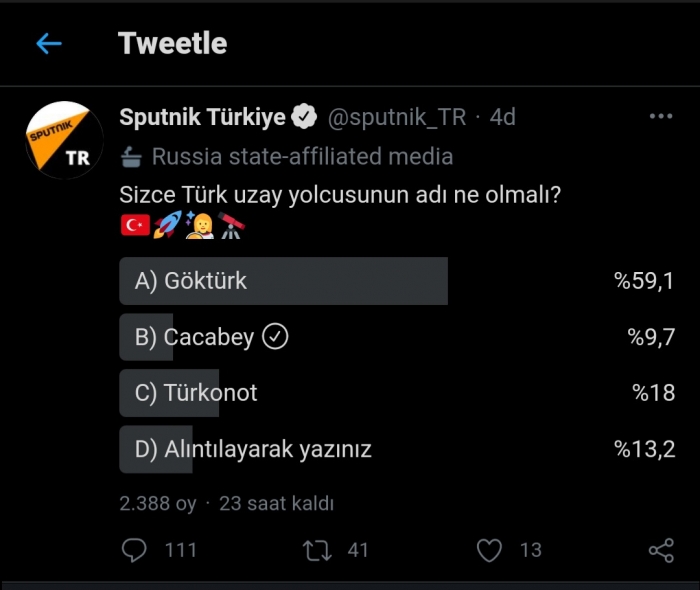This screenshot has width=700, height=590.
Task: Tap the selected checkmark on Cacabey
Action: [x=275, y=337]
